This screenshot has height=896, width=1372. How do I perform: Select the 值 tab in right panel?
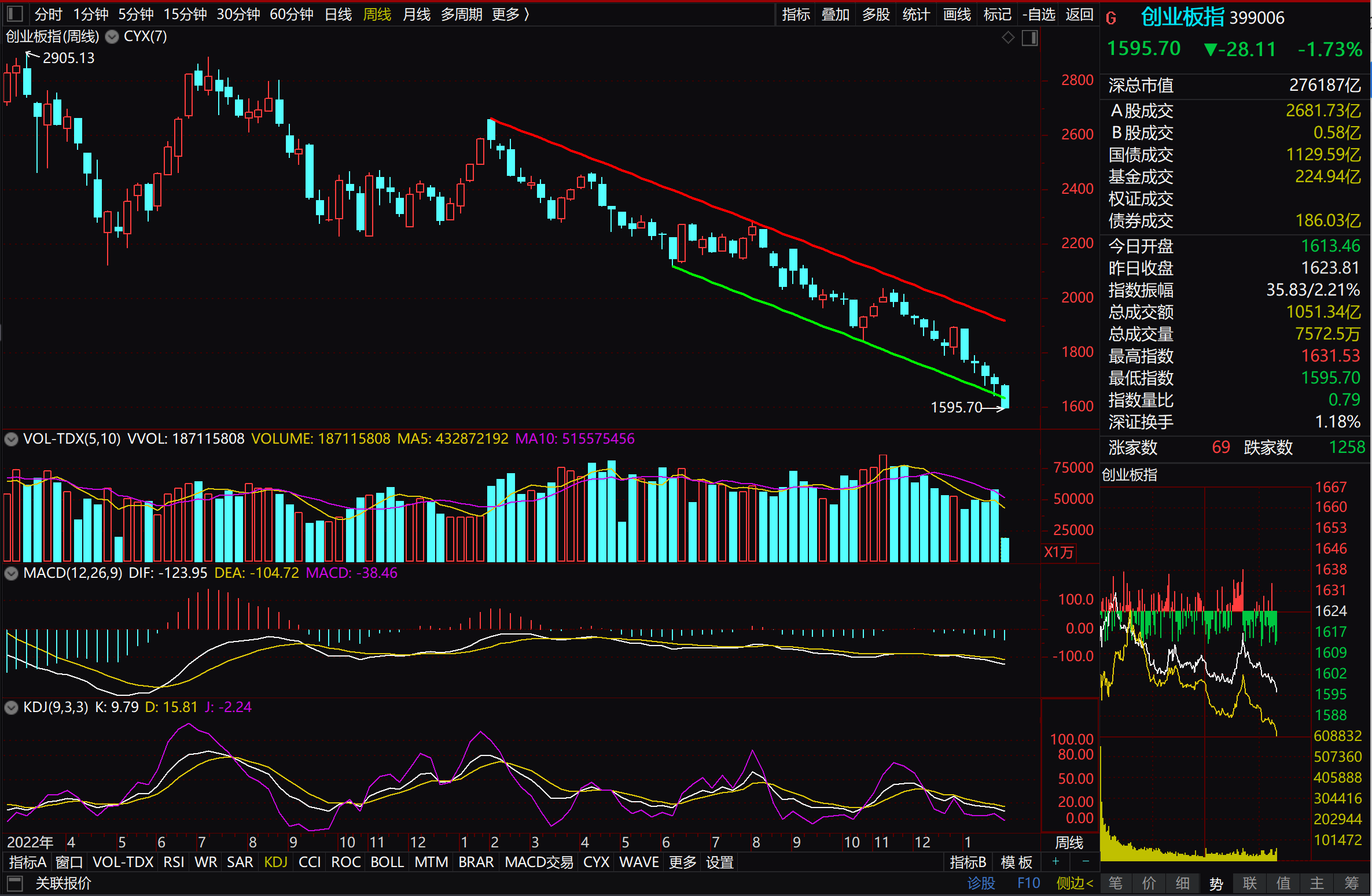tap(1283, 883)
